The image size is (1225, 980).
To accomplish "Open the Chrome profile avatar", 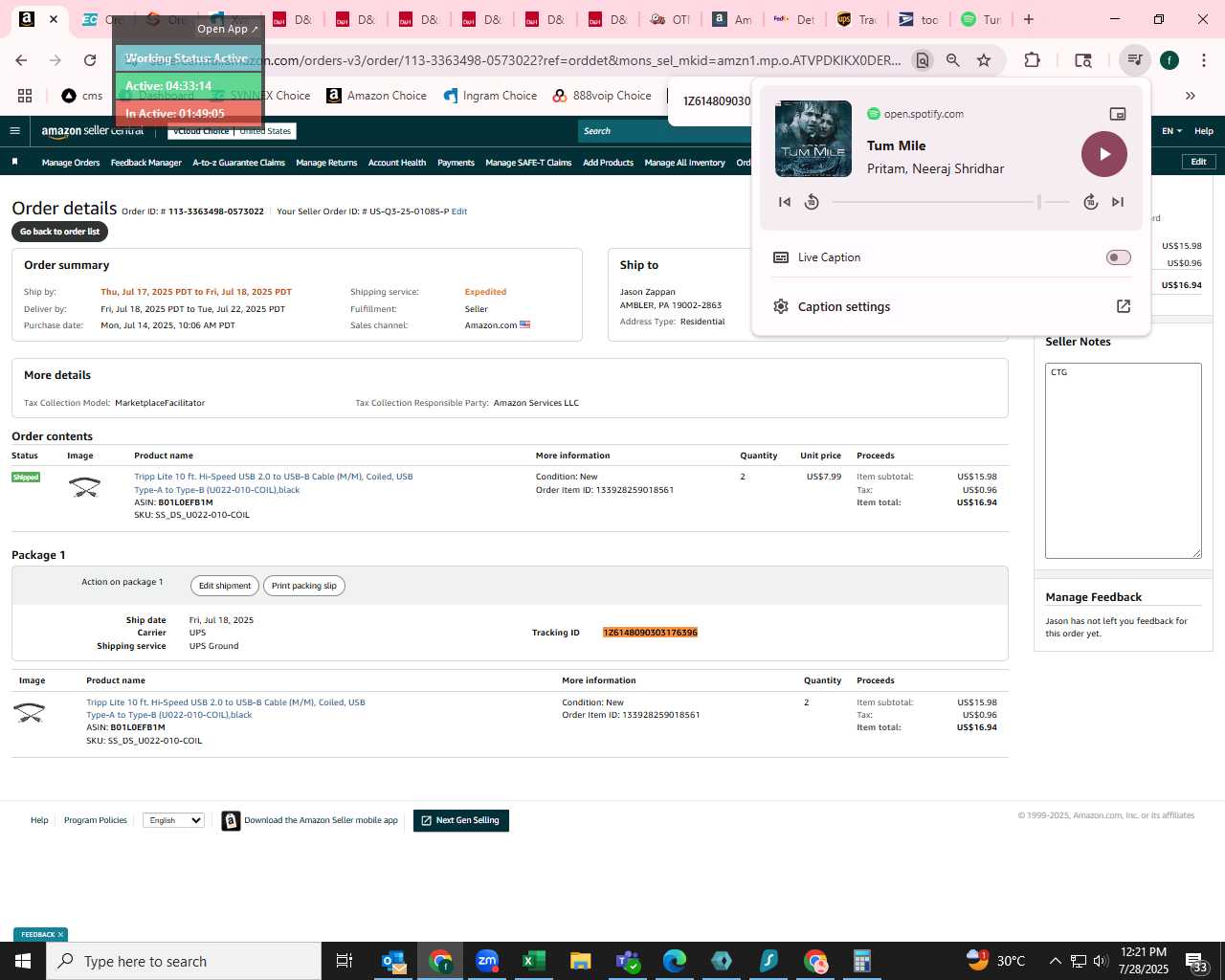I will click(x=1169, y=60).
